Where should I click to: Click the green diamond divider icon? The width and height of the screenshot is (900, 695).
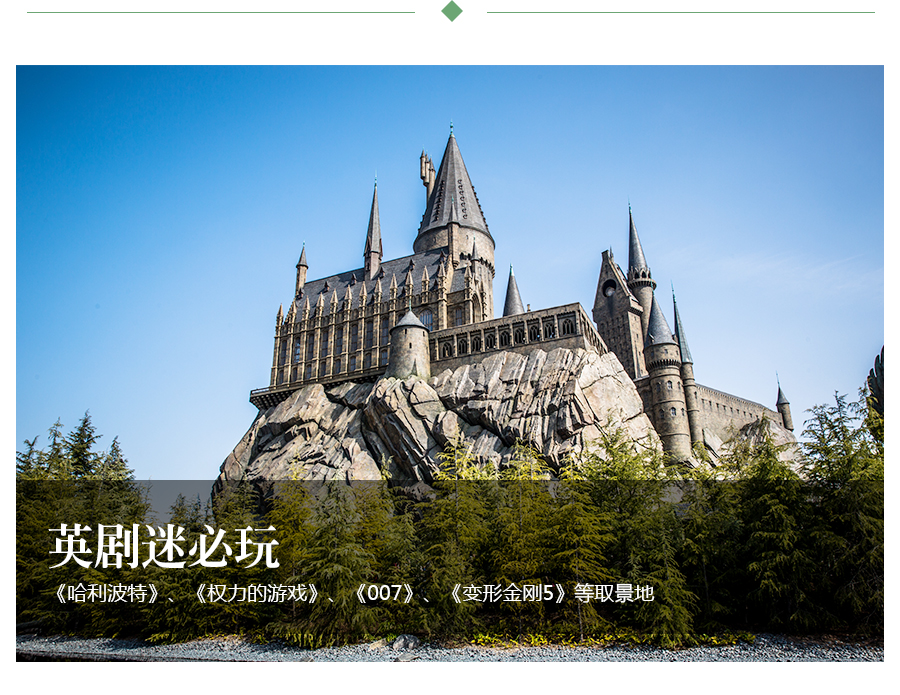(452, 11)
